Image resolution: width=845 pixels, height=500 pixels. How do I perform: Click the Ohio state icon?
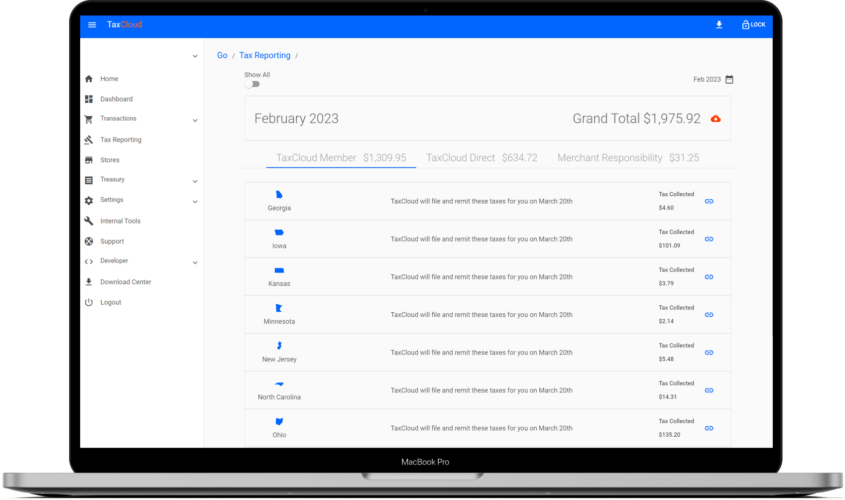pyautogui.click(x=279, y=422)
